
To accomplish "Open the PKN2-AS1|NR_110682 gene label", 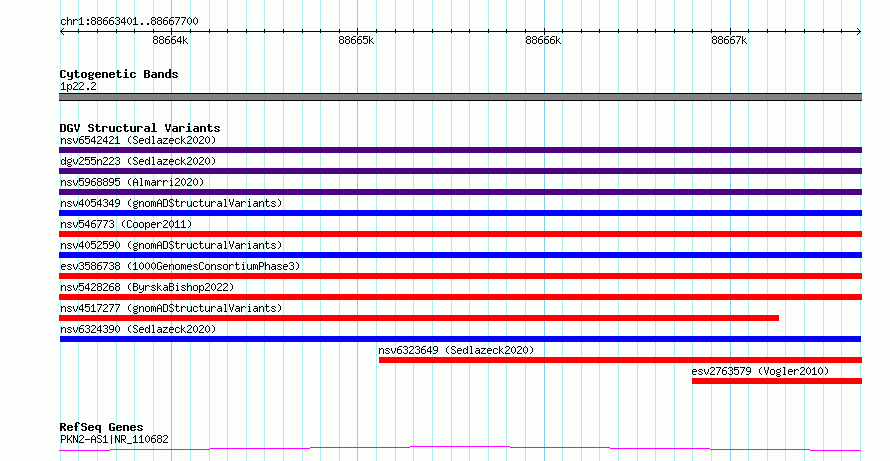I will 114,439.
